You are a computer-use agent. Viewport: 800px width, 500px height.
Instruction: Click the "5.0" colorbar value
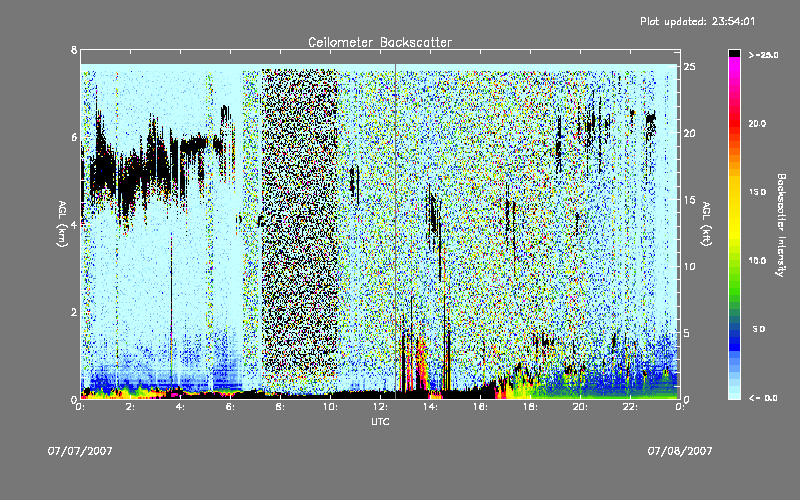click(759, 329)
